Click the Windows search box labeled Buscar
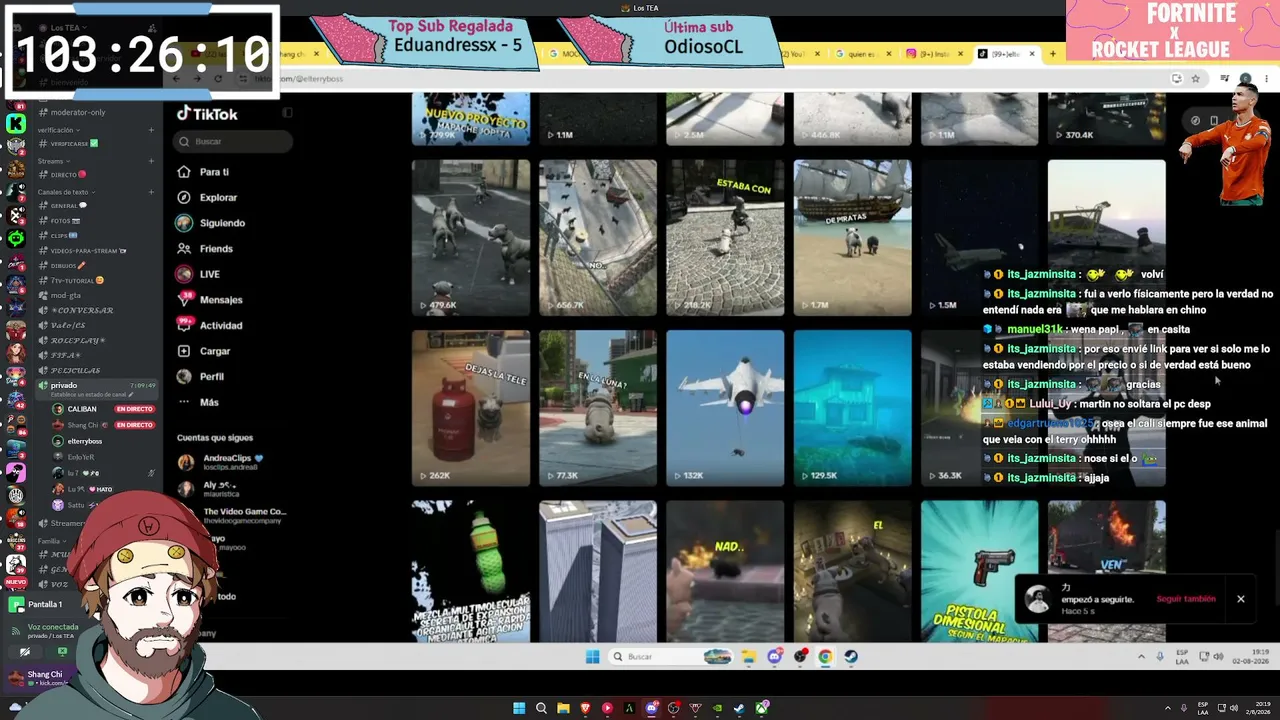 pyautogui.click(x=670, y=657)
